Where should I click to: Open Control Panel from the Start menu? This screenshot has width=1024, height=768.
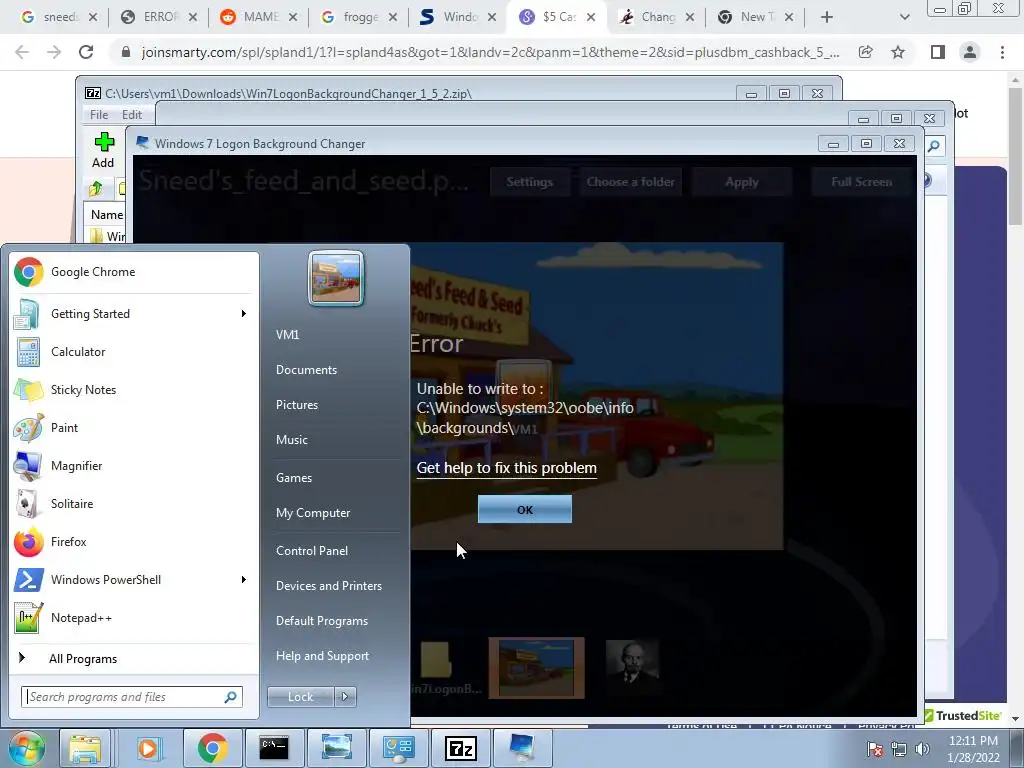click(312, 551)
